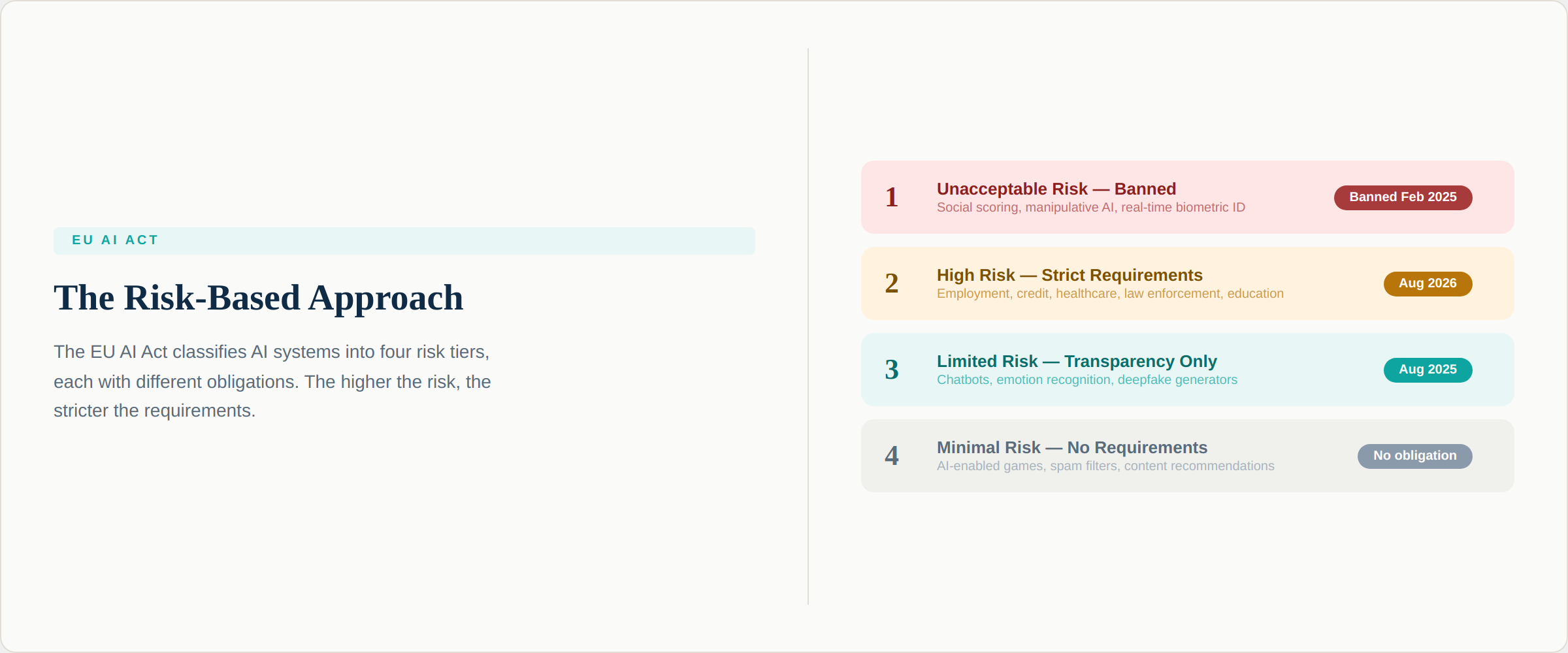Click the Unacceptable Risk — Banned title

coord(1056,189)
